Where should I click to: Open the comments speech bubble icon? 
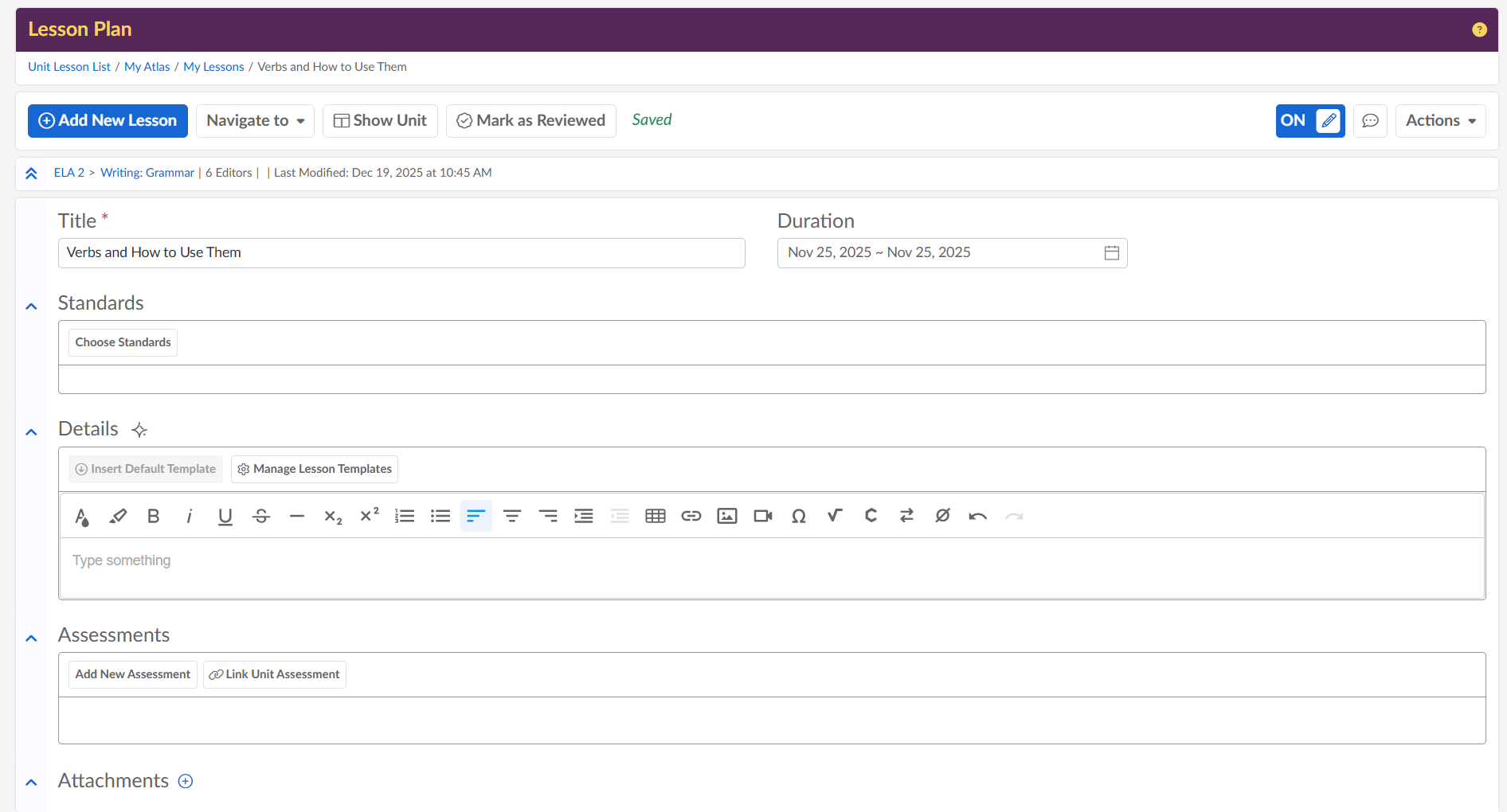[x=1370, y=121]
